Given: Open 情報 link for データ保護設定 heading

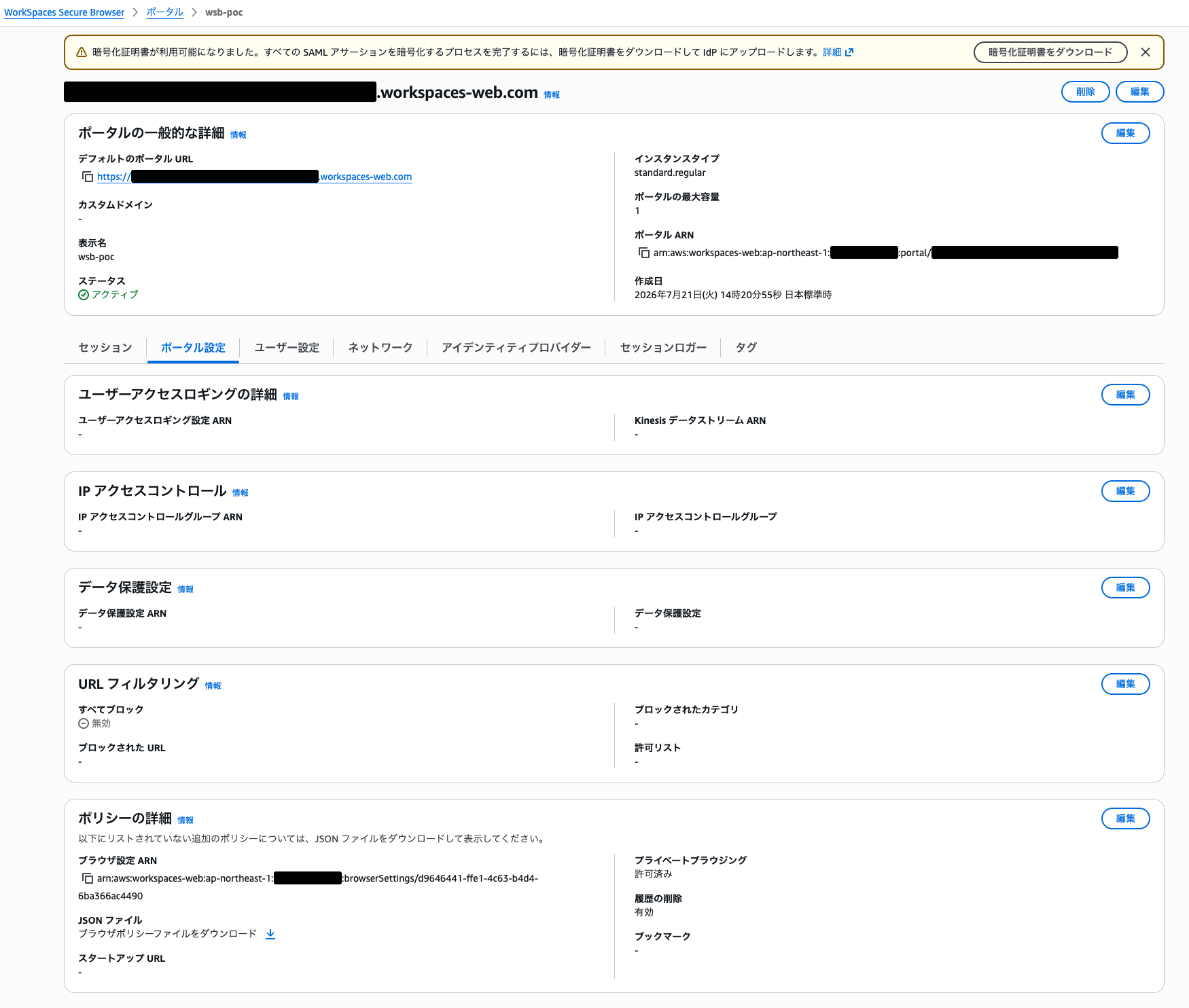Looking at the screenshot, I should [185, 590].
